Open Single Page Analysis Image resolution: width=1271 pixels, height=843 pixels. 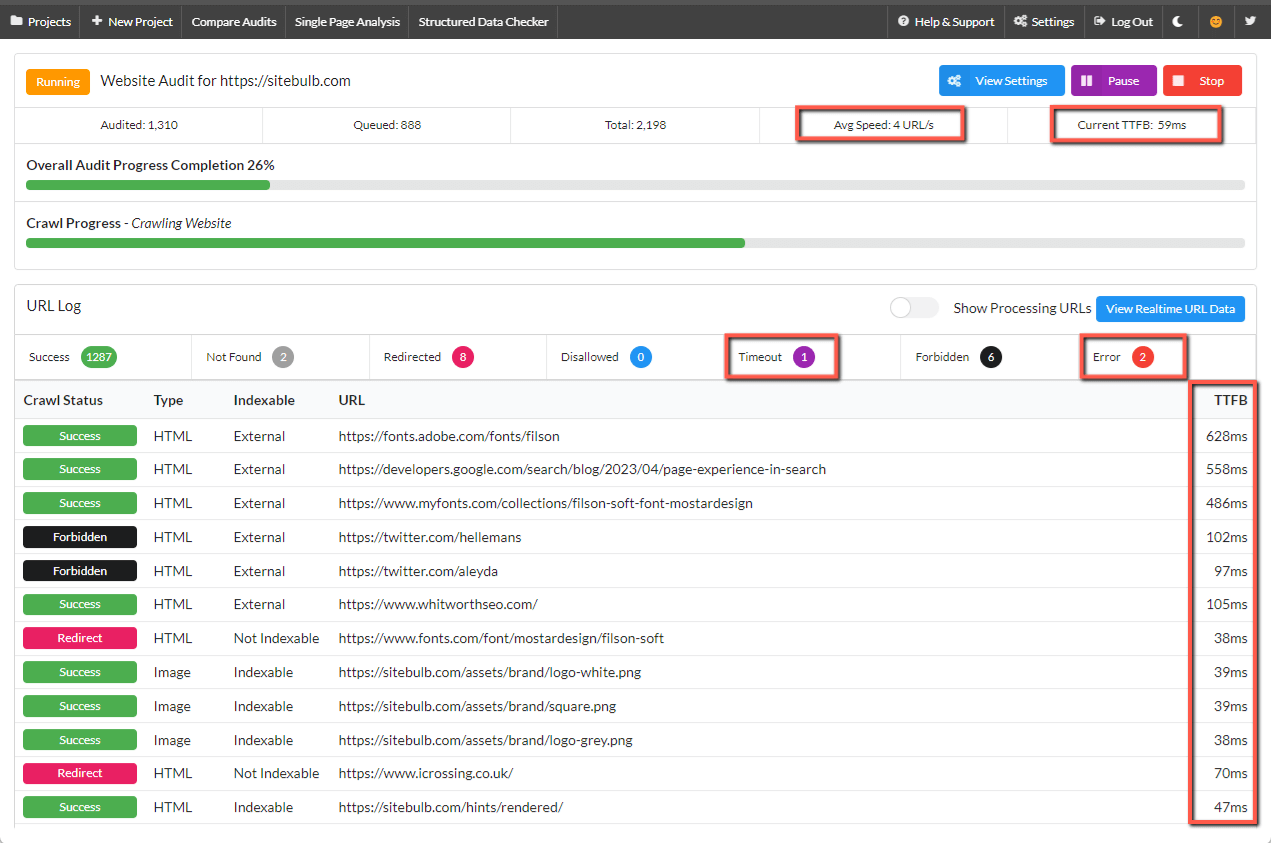(347, 21)
